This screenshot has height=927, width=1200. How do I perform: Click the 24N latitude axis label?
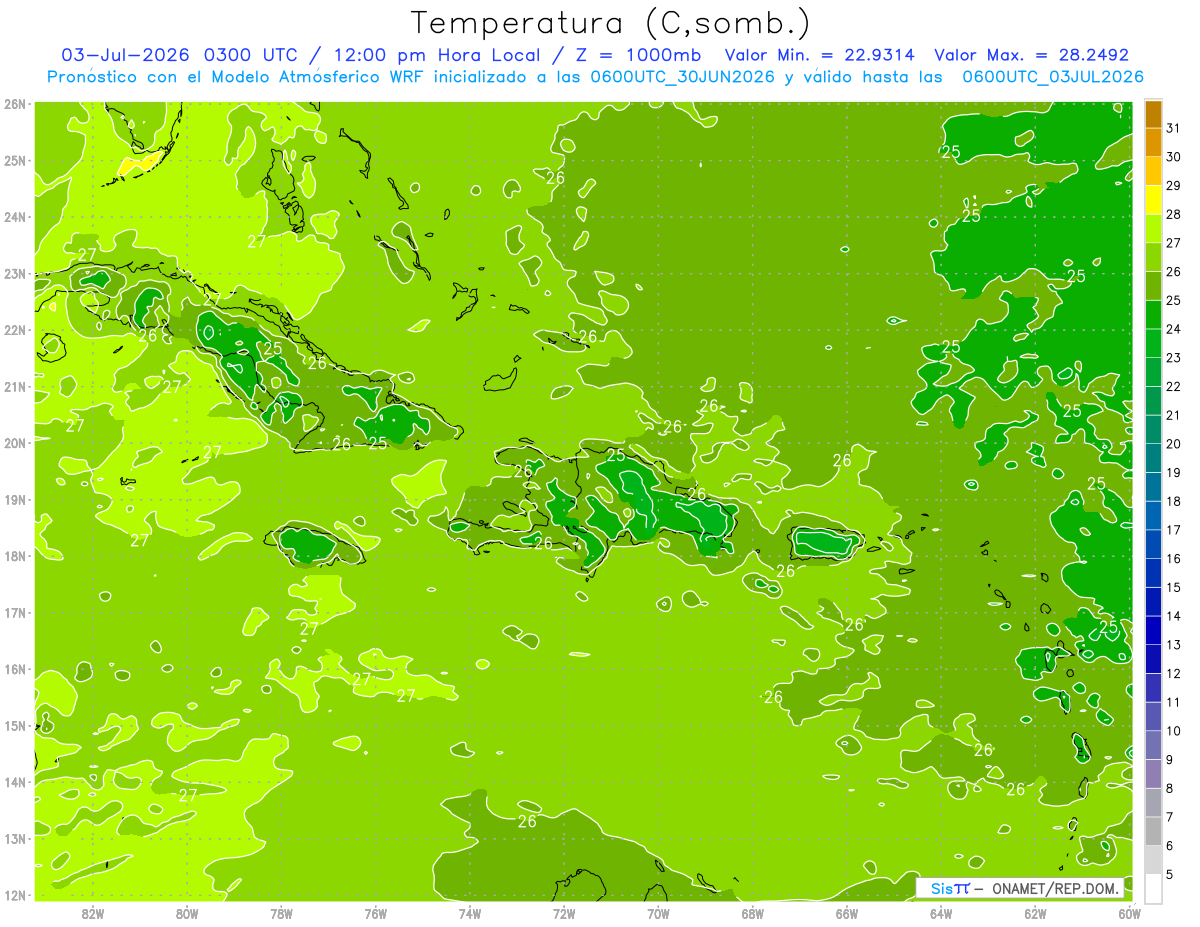click(15, 217)
